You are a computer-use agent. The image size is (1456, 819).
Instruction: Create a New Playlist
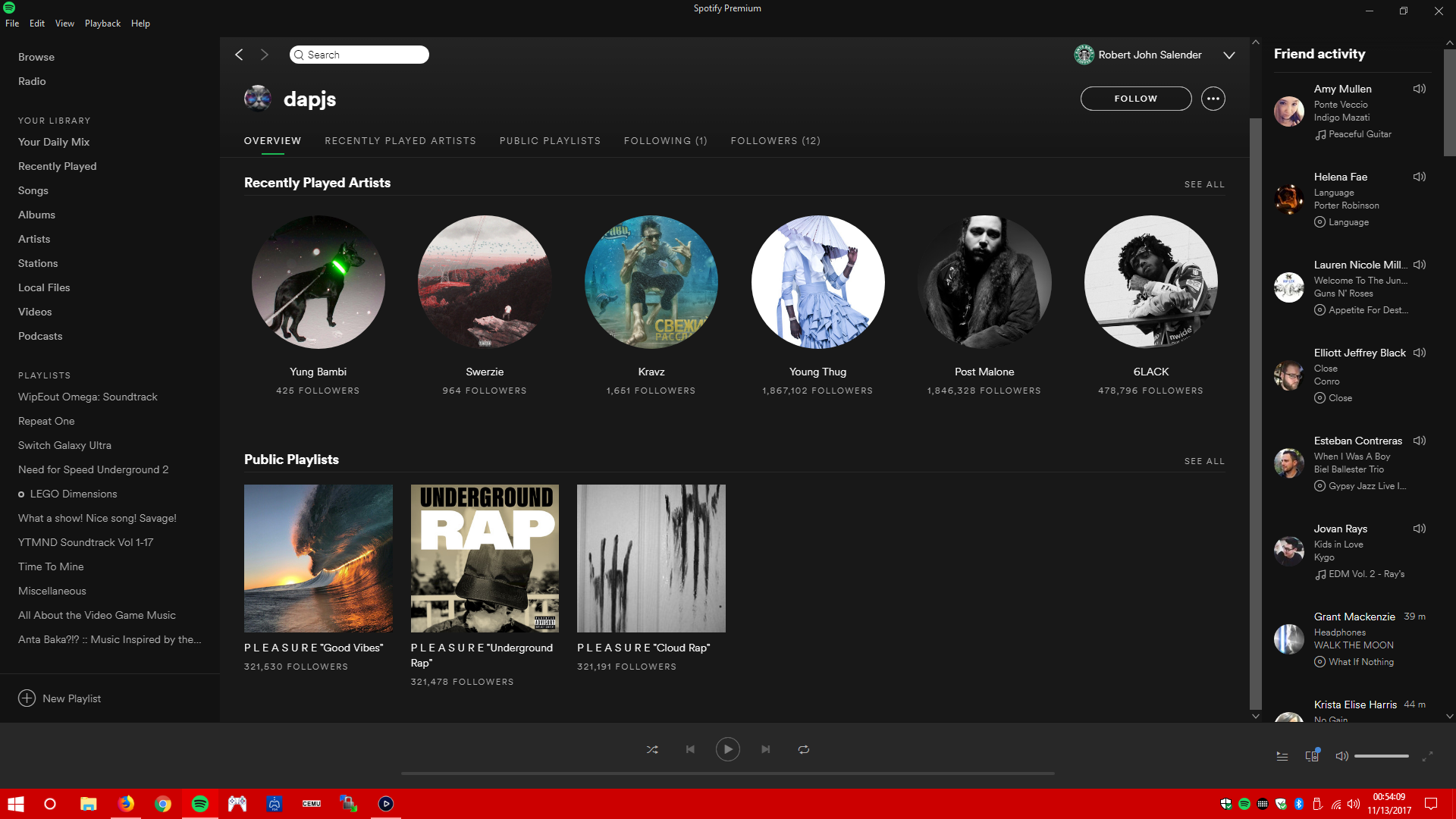(59, 698)
